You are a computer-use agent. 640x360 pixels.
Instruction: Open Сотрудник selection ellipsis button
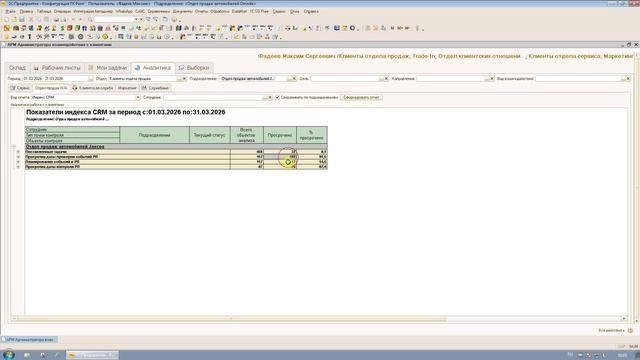264,98
